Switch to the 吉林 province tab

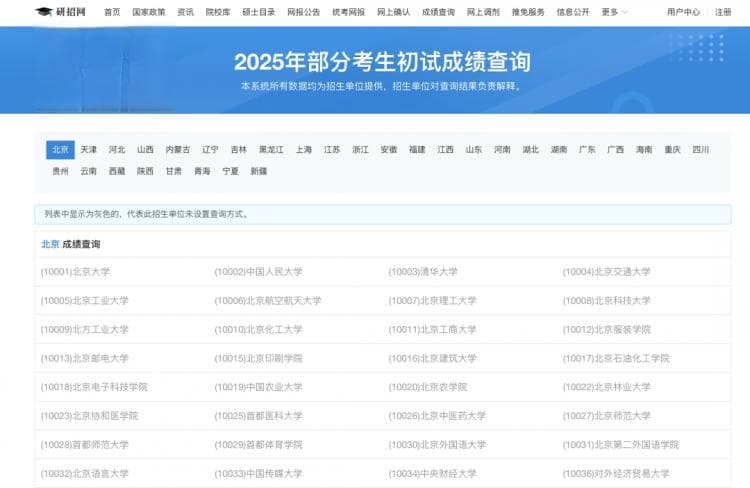click(239, 150)
